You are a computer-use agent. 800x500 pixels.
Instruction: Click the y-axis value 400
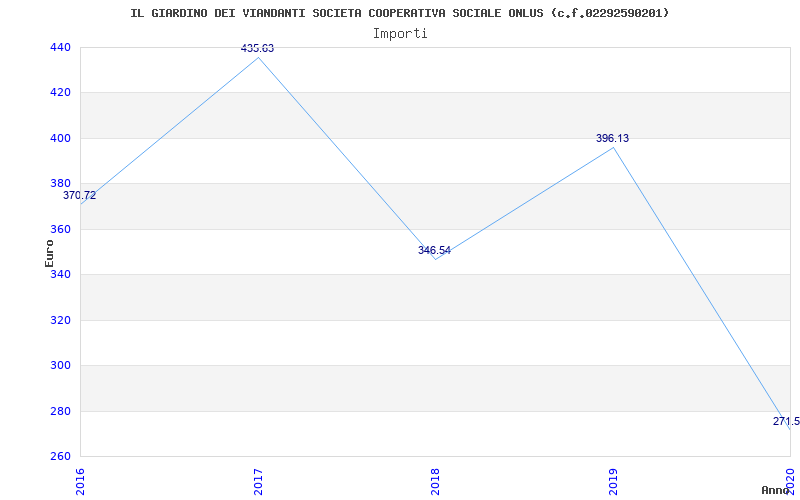[x=60, y=138]
